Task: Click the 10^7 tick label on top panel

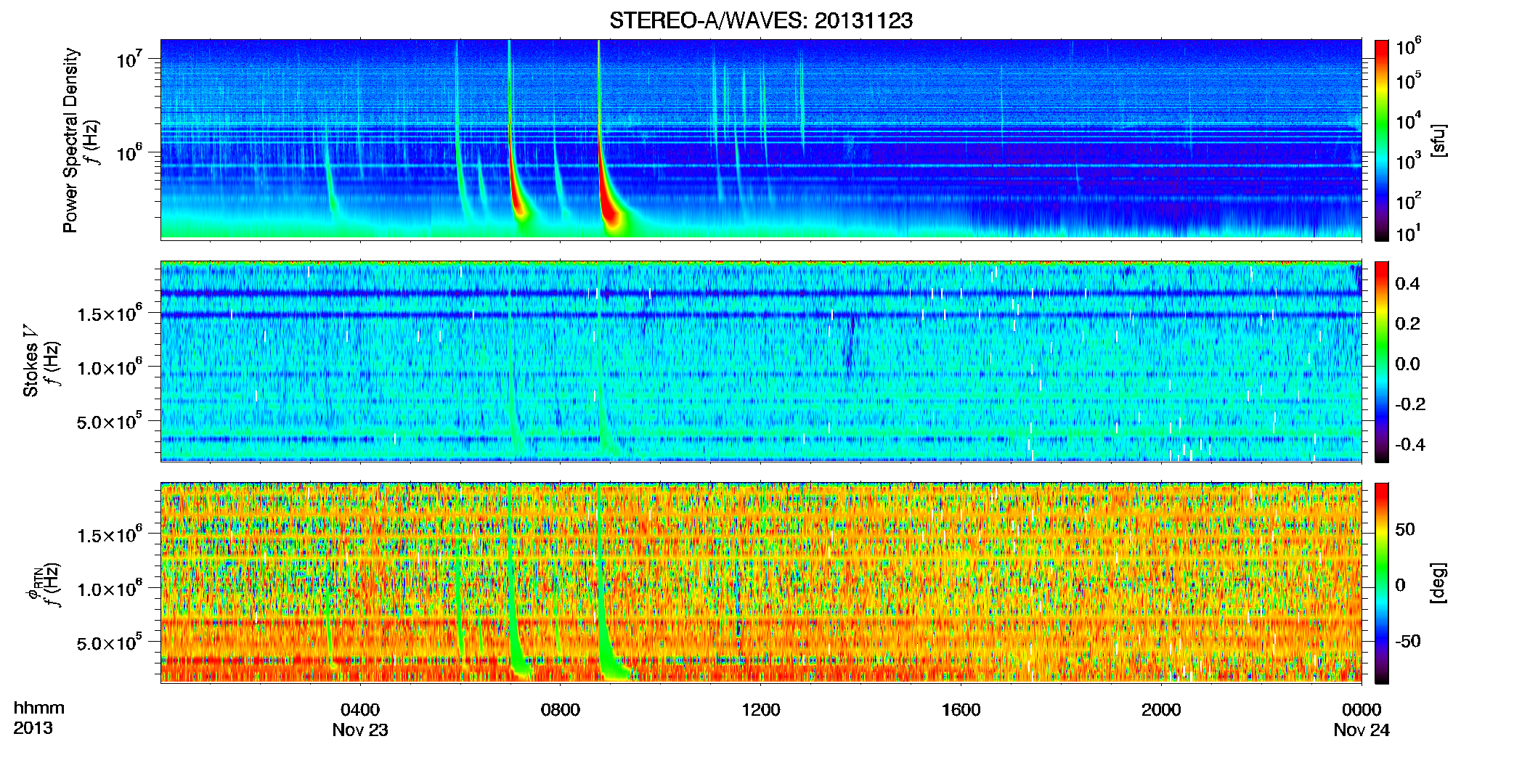Action: [129, 59]
